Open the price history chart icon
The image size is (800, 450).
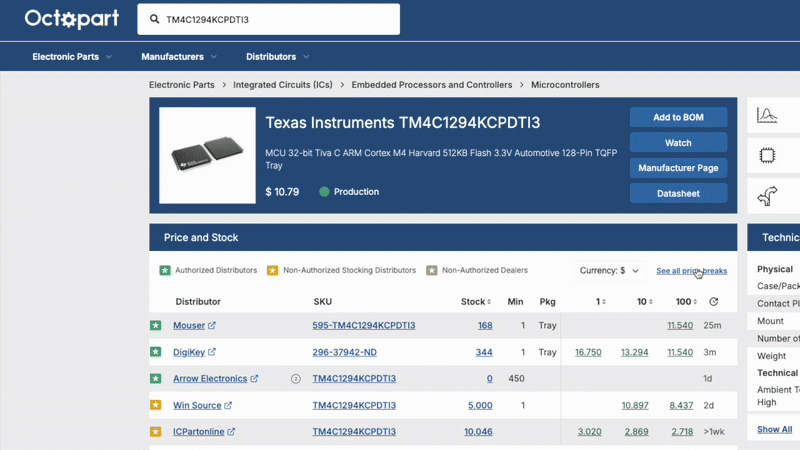(767, 115)
